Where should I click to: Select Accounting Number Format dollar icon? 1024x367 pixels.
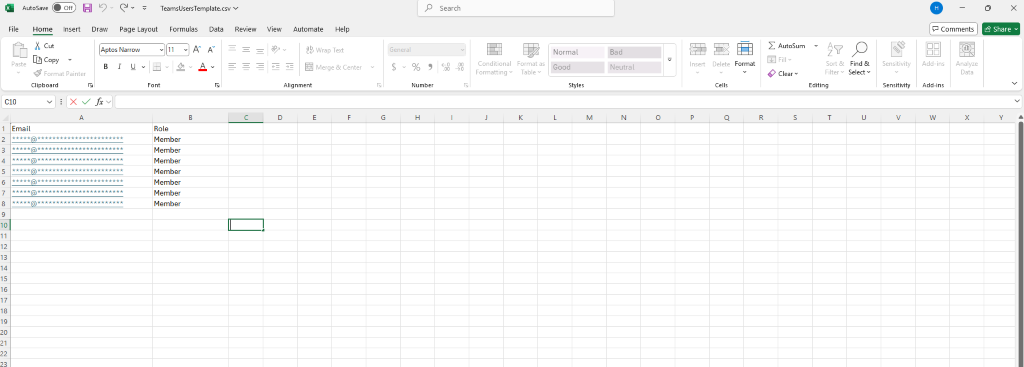(x=394, y=67)
